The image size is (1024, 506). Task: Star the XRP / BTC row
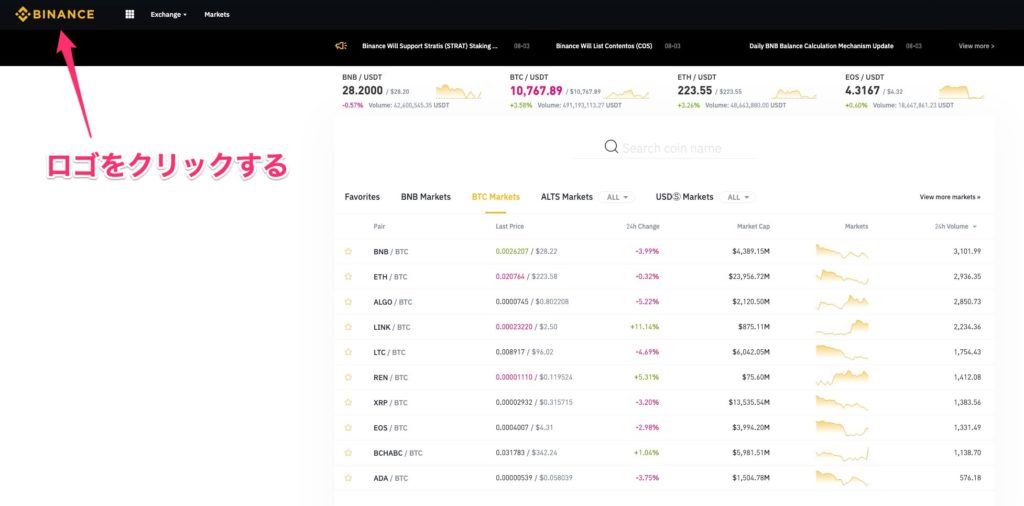[348, 402]
